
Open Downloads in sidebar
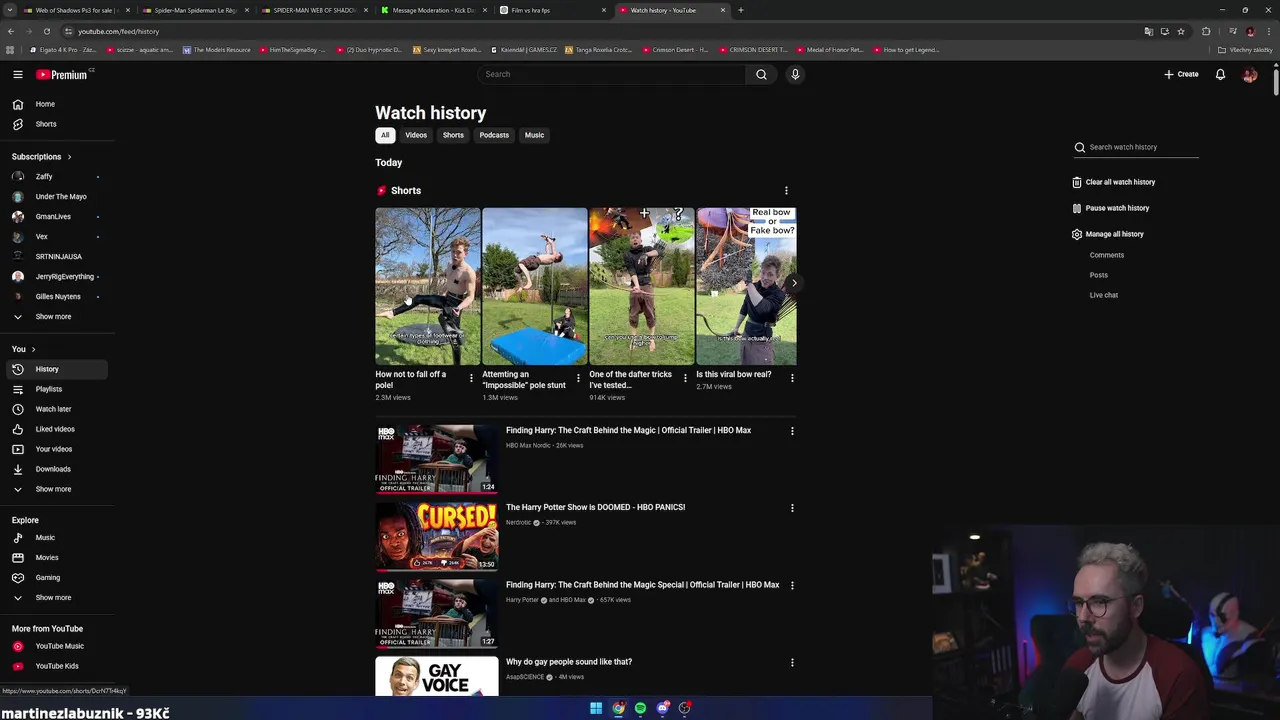55,469
